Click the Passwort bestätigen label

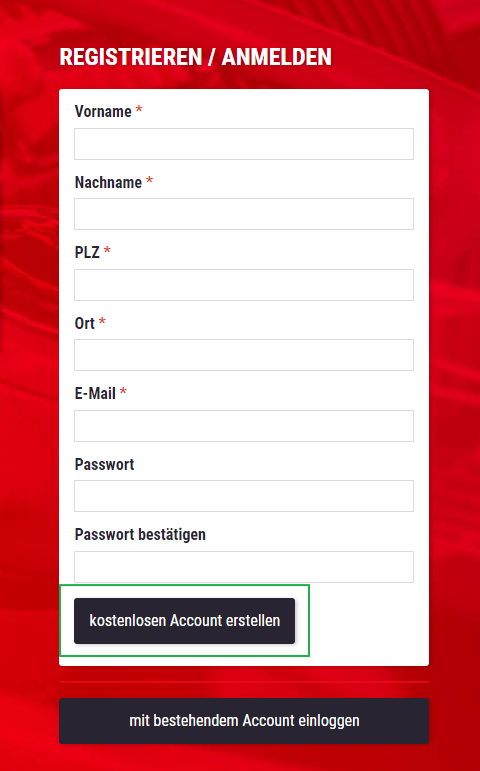140,535
